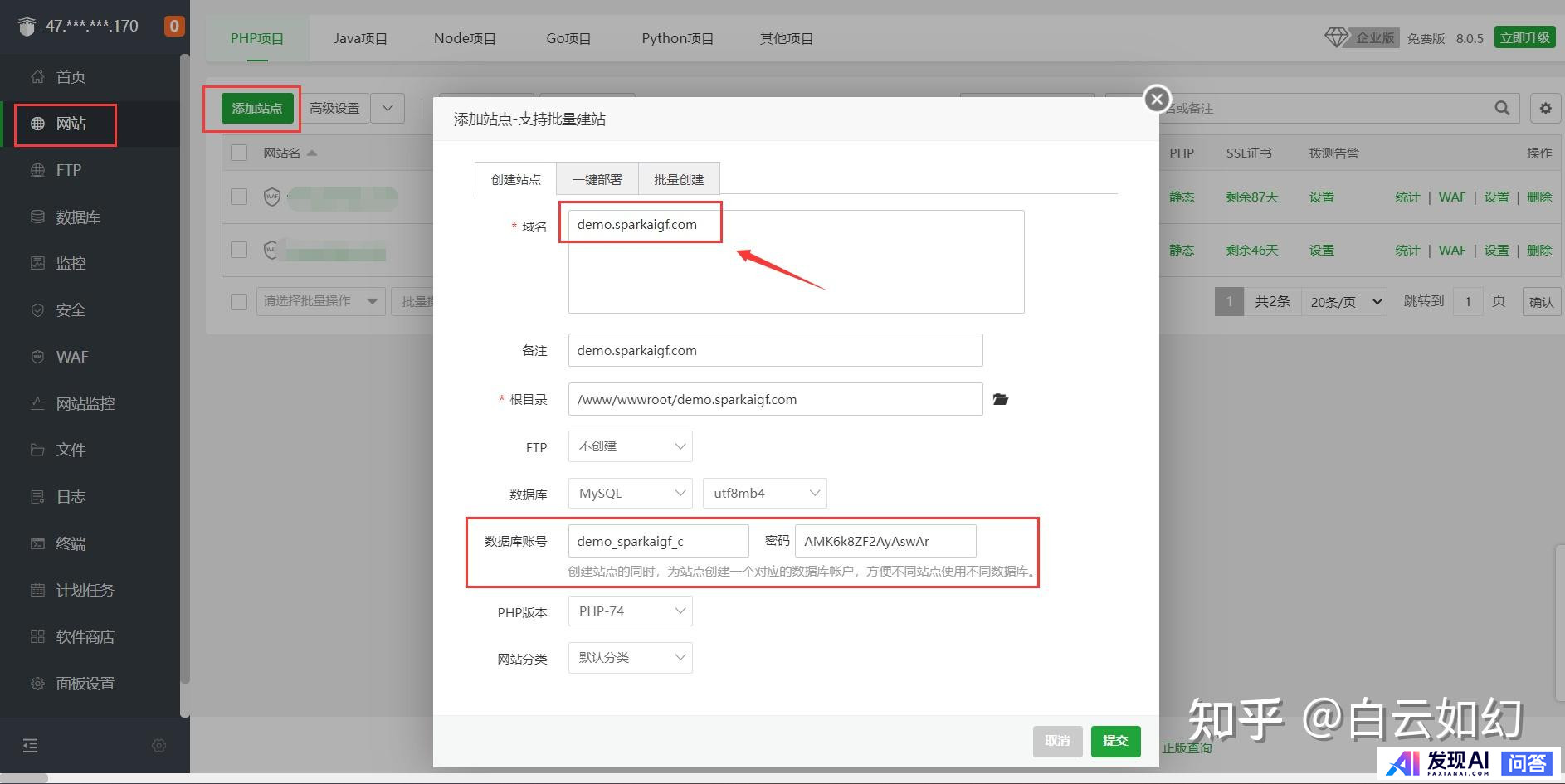Viewport: 1565px width, 784px height.
Task: Open the 数据库 database sidebar item
Action: [77, 217]
